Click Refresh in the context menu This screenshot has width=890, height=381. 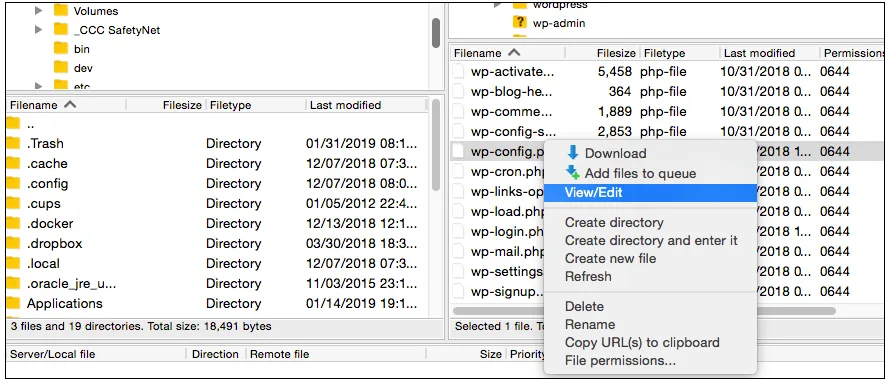point(588,277)
